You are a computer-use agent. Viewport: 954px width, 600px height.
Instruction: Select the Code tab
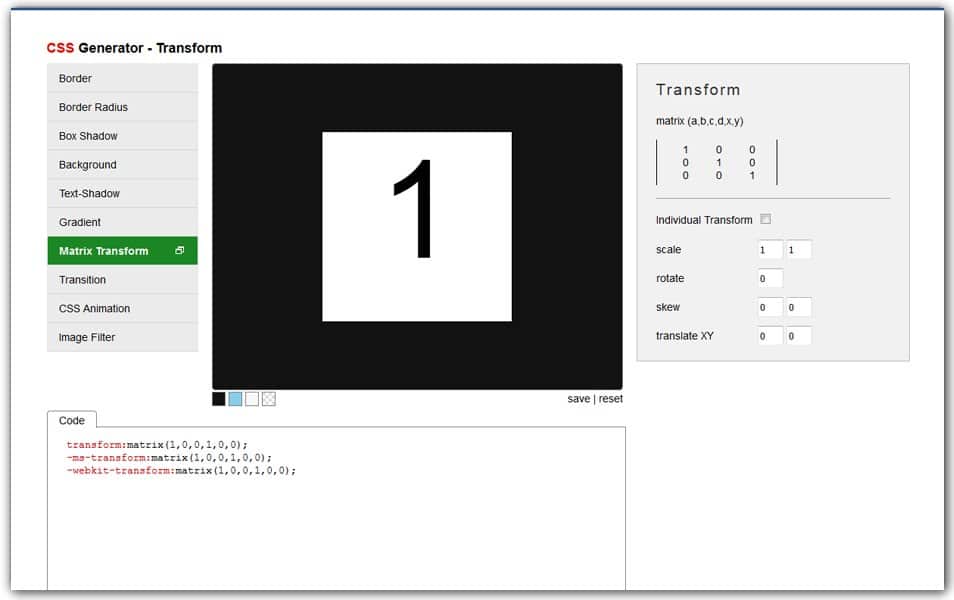pyautogui.click(x=72, y=421)
